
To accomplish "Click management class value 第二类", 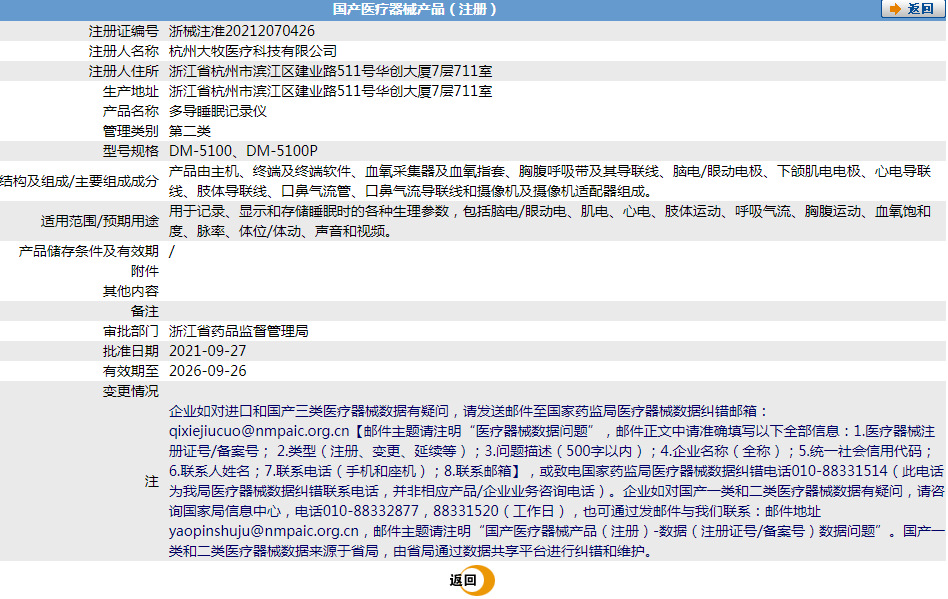I will coord(190,131).
